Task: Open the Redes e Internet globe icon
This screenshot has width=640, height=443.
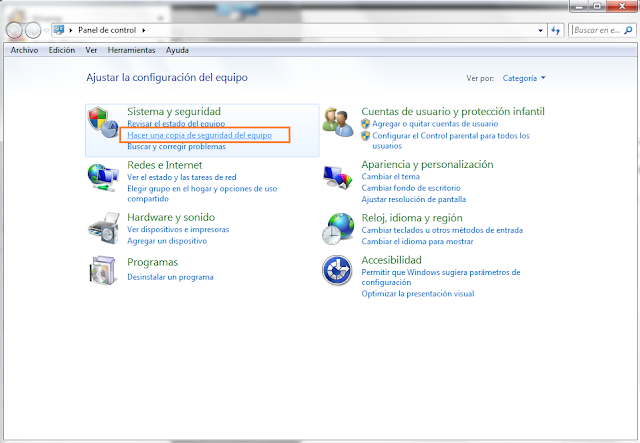Action: pyautogui.click(x=103, y=177)
